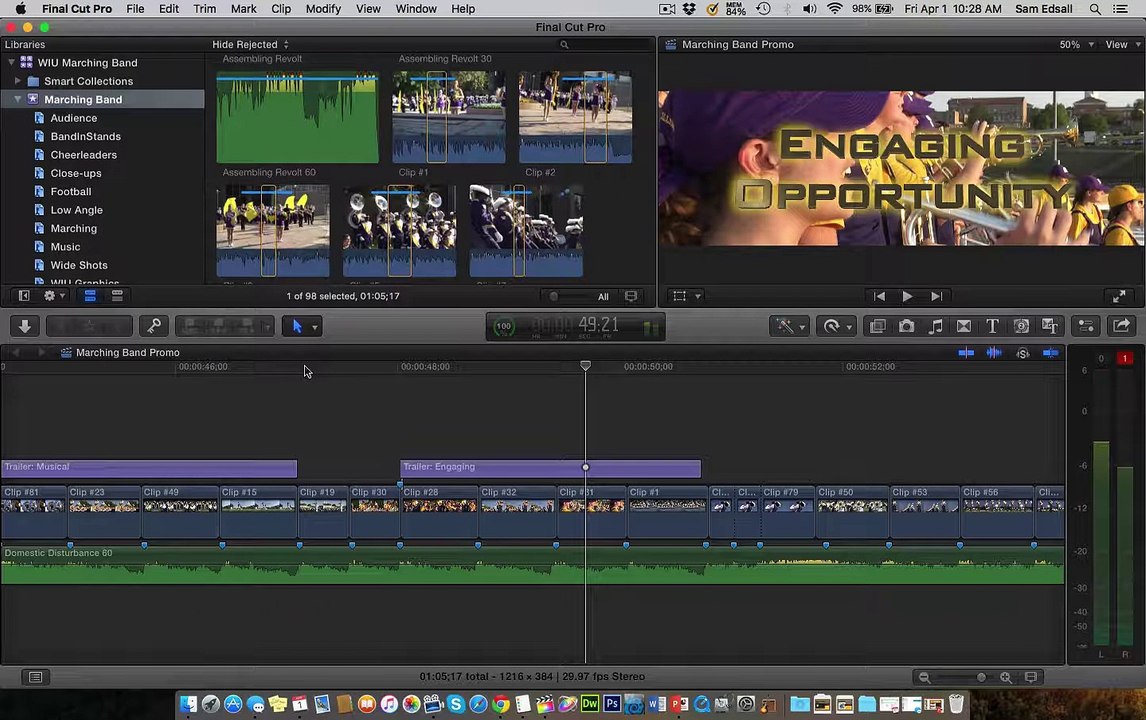Viewport: 1146px width, 720px height.
Task: Enter full-screen viewer playback
Action: [x=1118, y=296]
